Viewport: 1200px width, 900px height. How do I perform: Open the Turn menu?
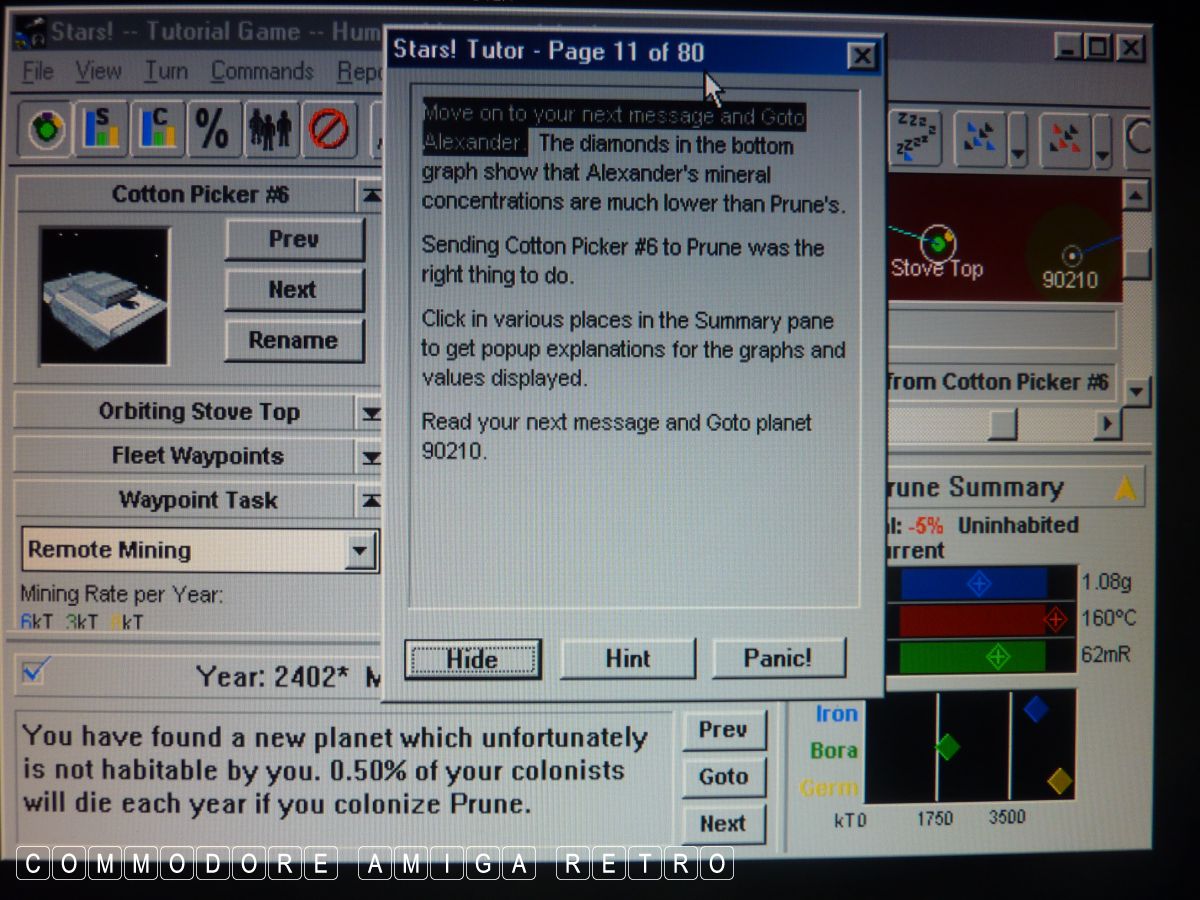165,72
